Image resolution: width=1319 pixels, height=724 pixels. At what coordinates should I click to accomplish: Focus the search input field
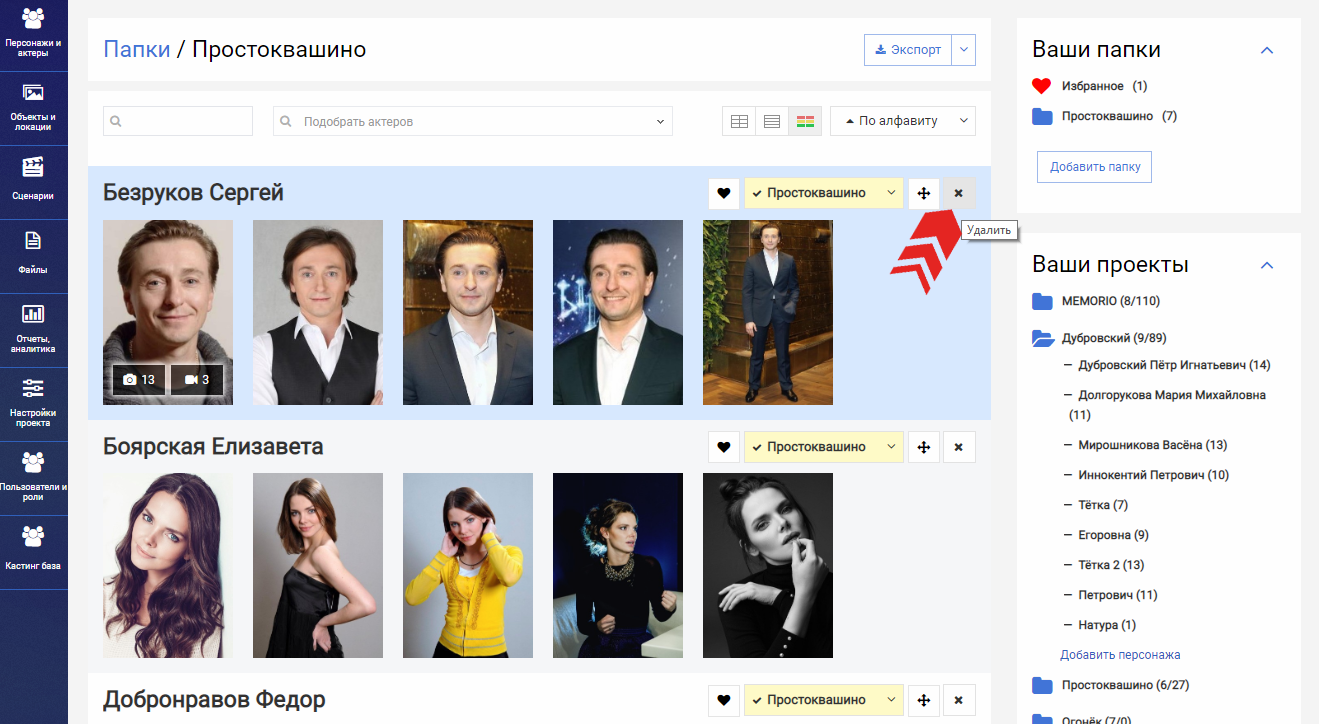tap(178, 121)
